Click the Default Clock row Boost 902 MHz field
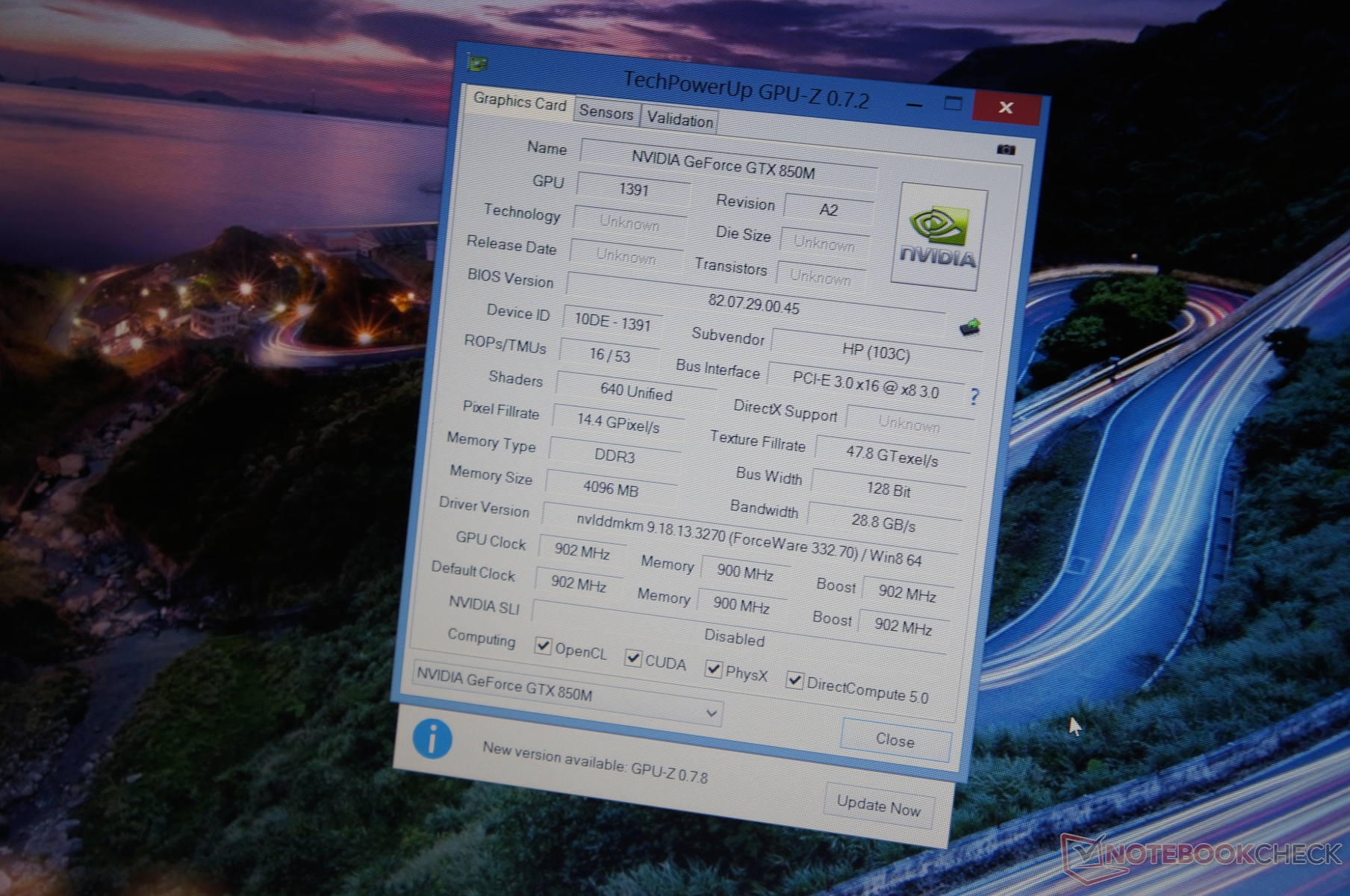The image size is (1350, 896). (903, 626)
